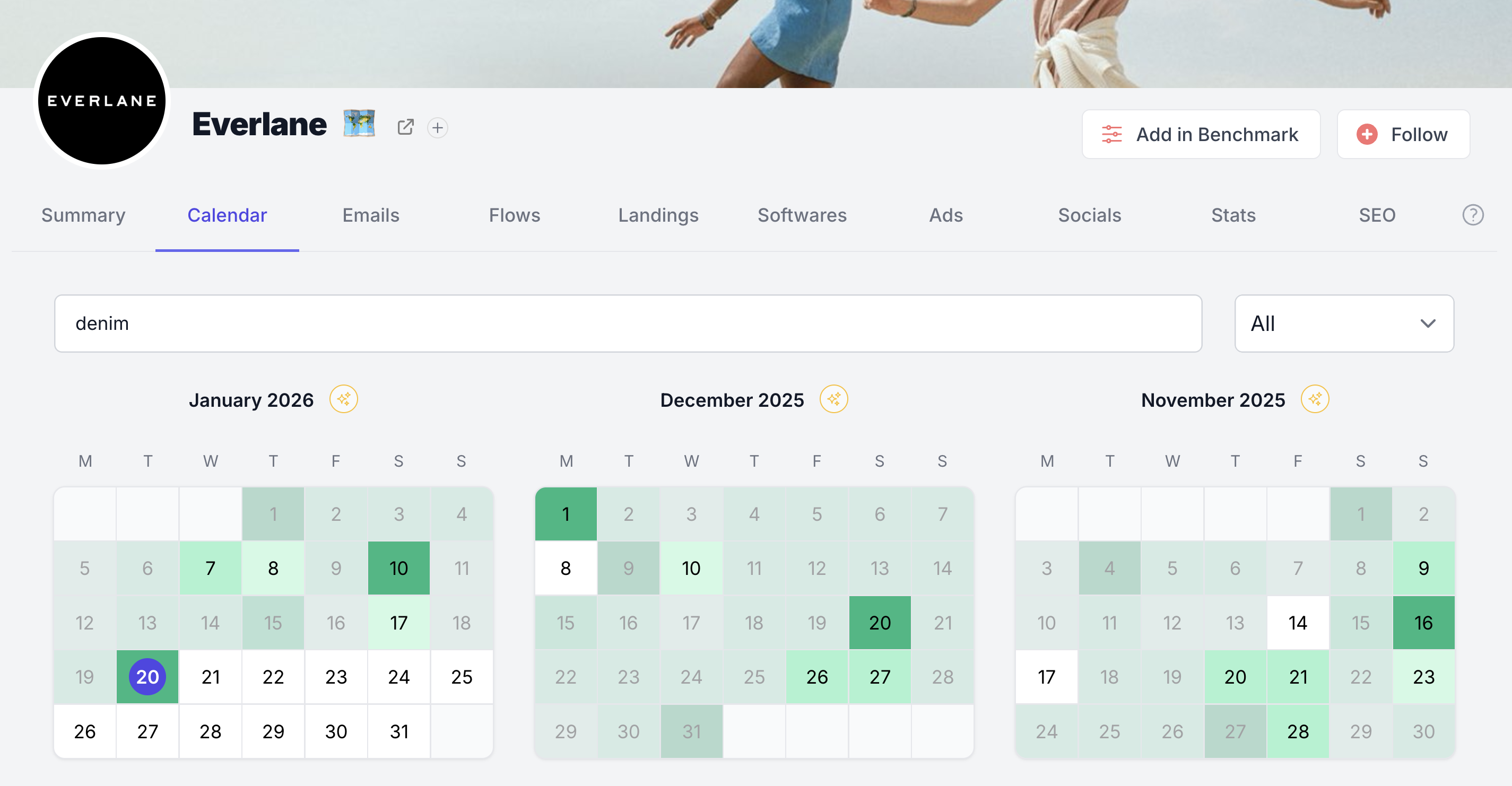This screenshot has width=1512, height=786.
Task: Switch to the Emails tab
Action: point(370,215)
